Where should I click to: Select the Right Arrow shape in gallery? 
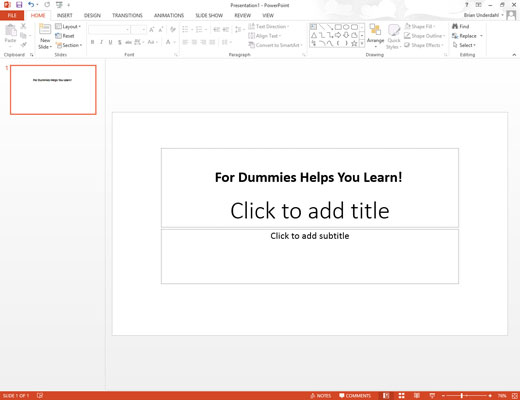click(338, 35)
